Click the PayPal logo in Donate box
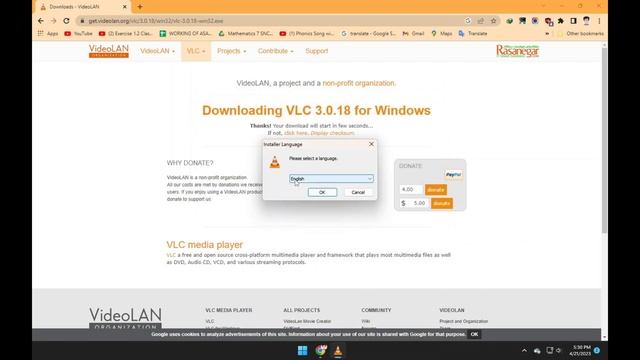640x360 pixels. (453, 174)
